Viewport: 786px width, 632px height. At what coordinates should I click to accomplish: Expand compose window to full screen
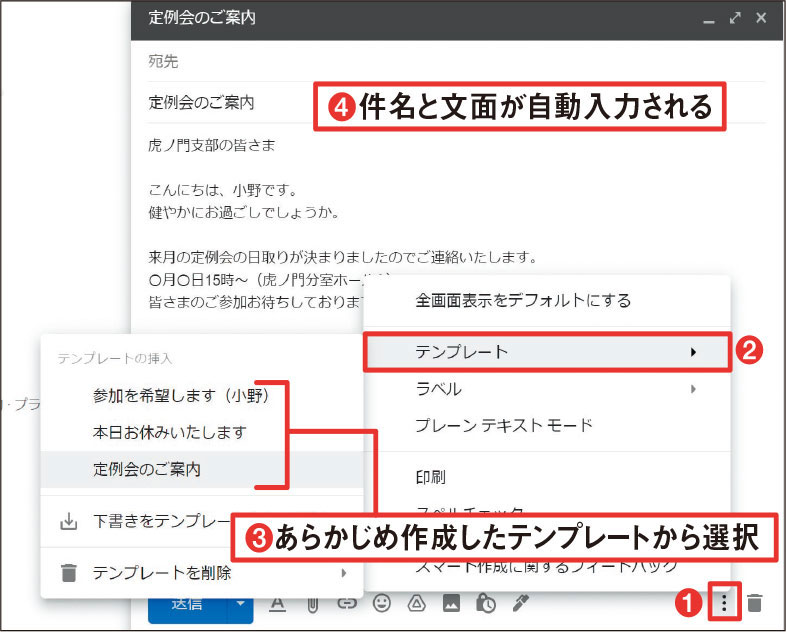[x=735, y=18]
